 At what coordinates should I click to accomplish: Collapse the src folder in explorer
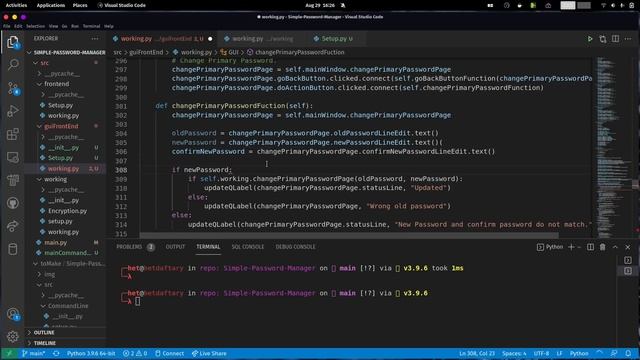[x=36, y=63]
